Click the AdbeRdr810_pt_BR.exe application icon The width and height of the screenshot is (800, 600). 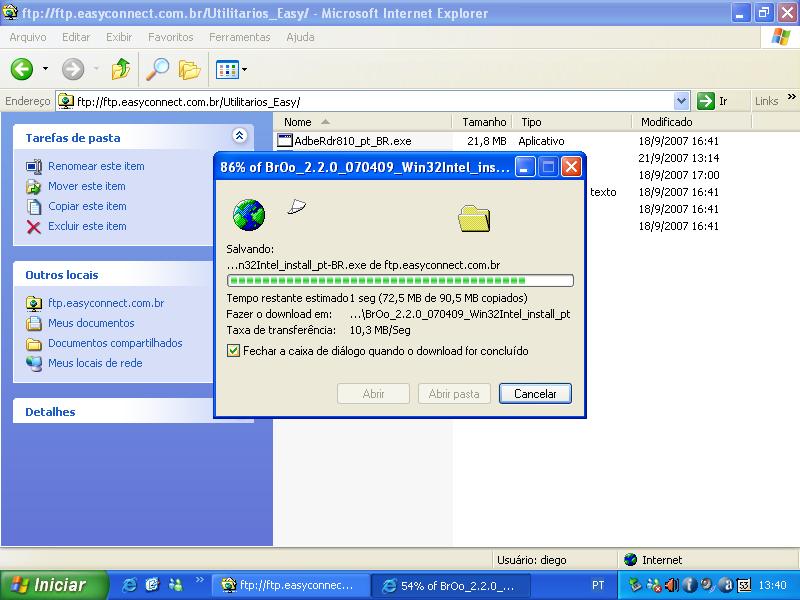click(285, 141)
